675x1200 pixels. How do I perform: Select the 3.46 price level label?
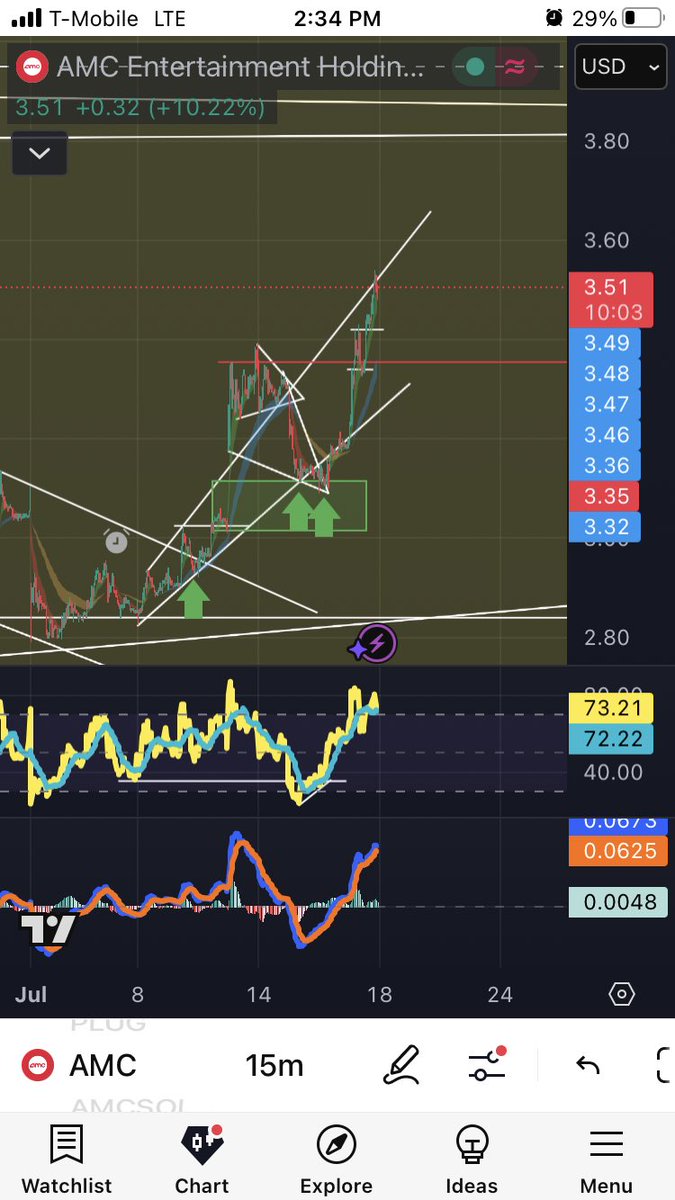pos(604,435)
